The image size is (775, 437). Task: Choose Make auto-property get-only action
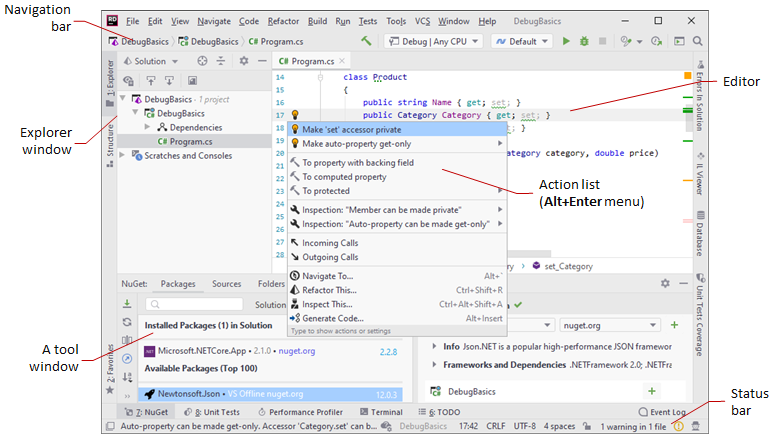click(397, 144)
